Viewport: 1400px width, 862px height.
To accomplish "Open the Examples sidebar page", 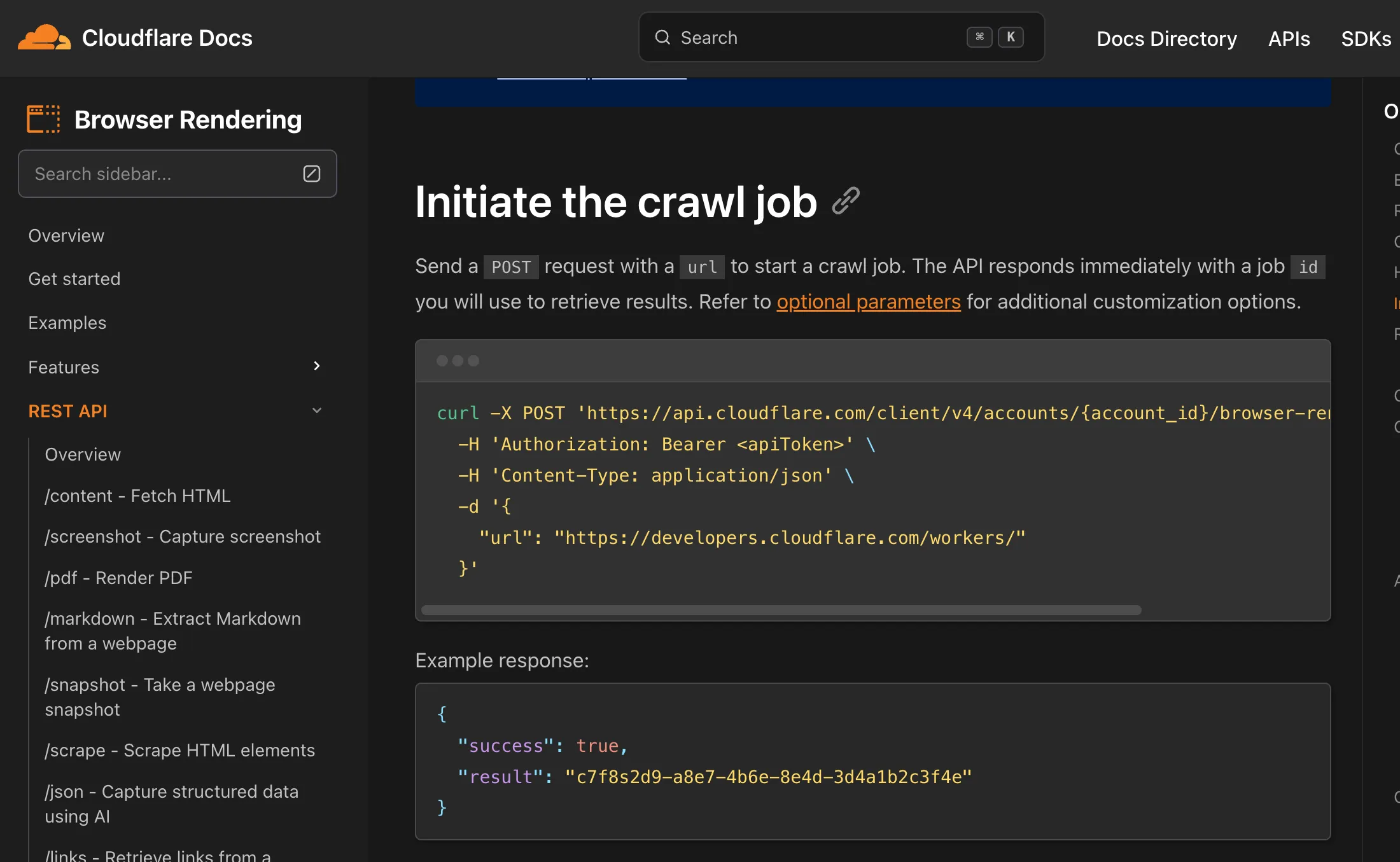I will click(x=67, y=323).
